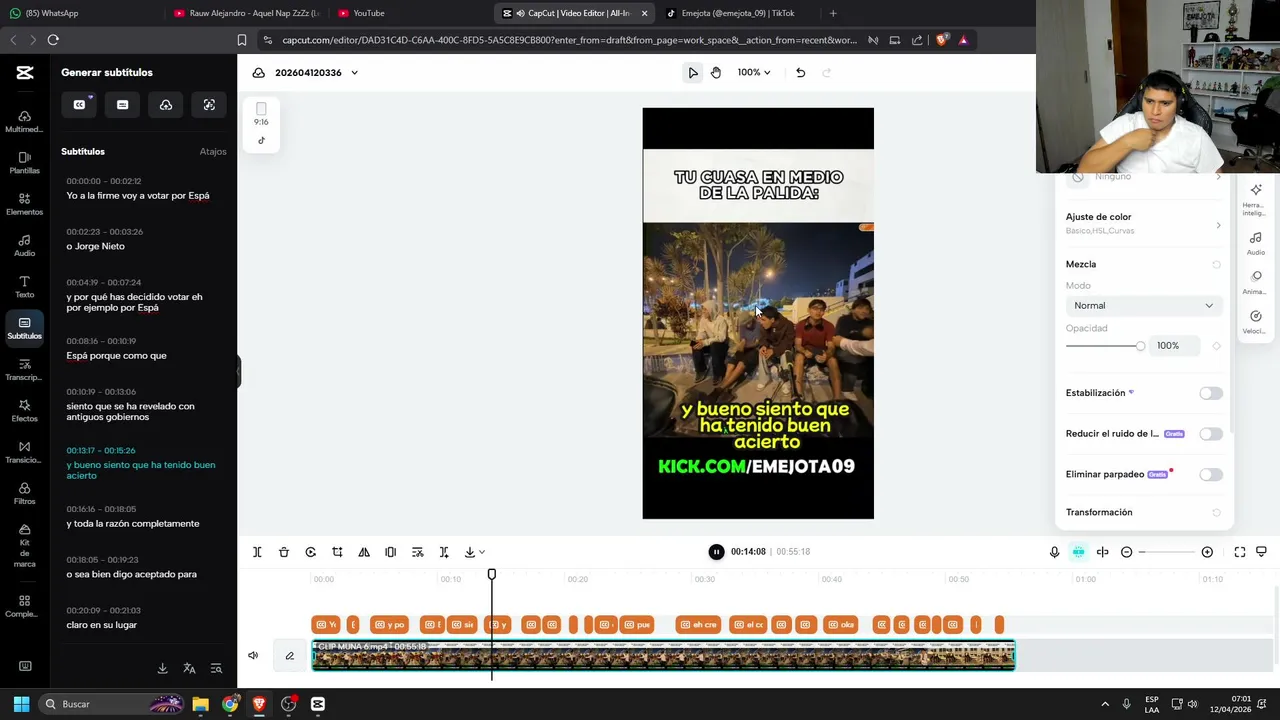
Task: Expand the Ninguno option arrow
Action: [1218, 176]
